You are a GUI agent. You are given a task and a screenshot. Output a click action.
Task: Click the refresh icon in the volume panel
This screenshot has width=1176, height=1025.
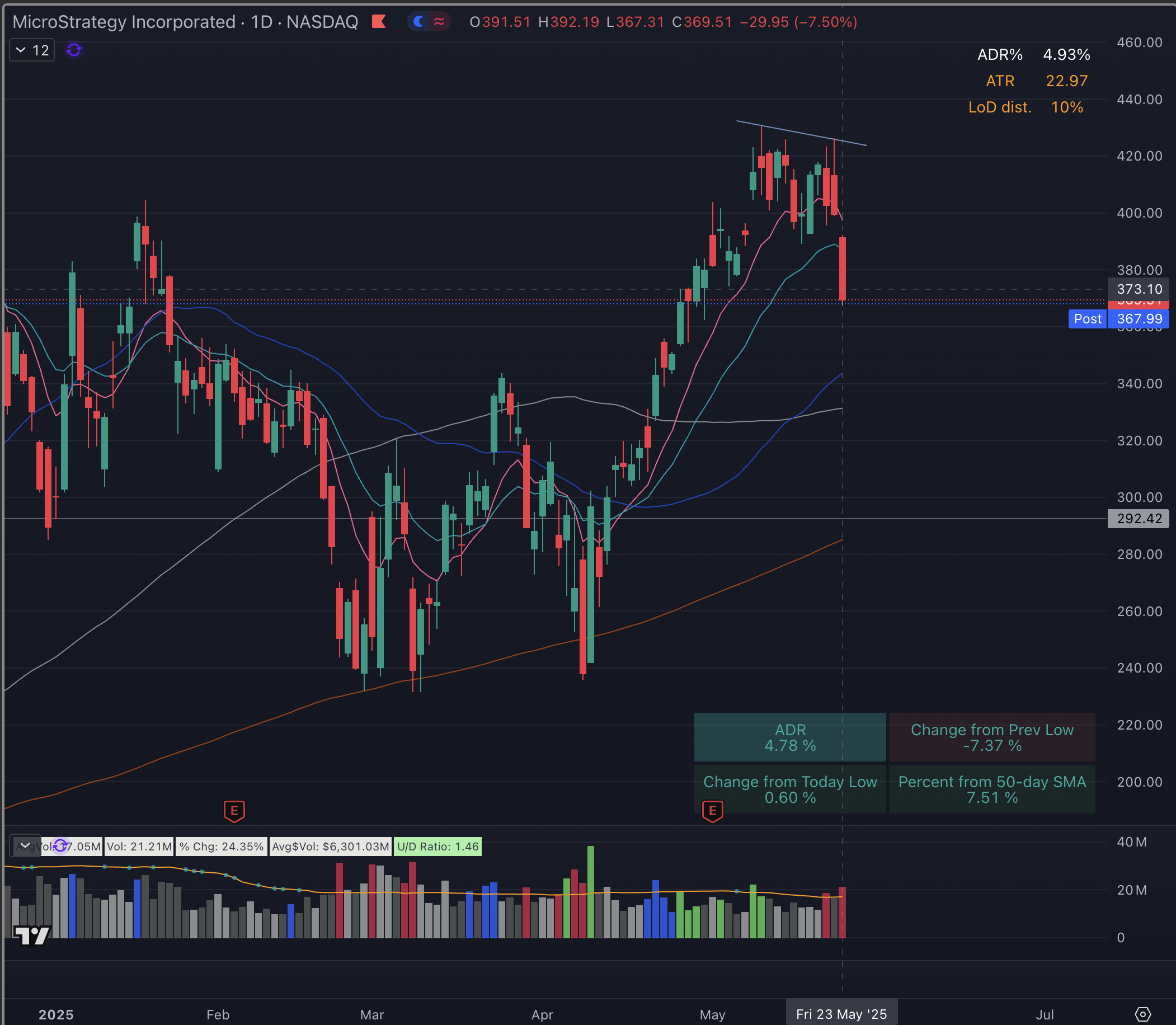59,847
